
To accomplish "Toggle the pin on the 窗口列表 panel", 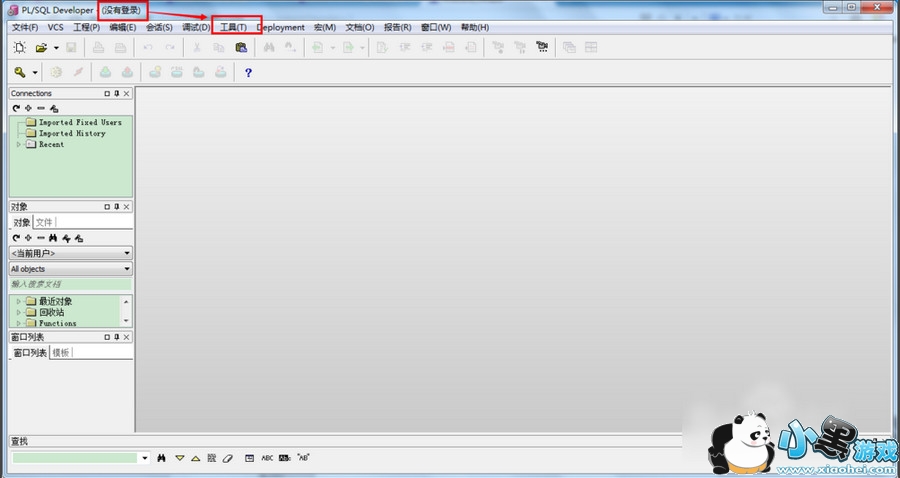I will pyautogui.click(x=117, y=337).
